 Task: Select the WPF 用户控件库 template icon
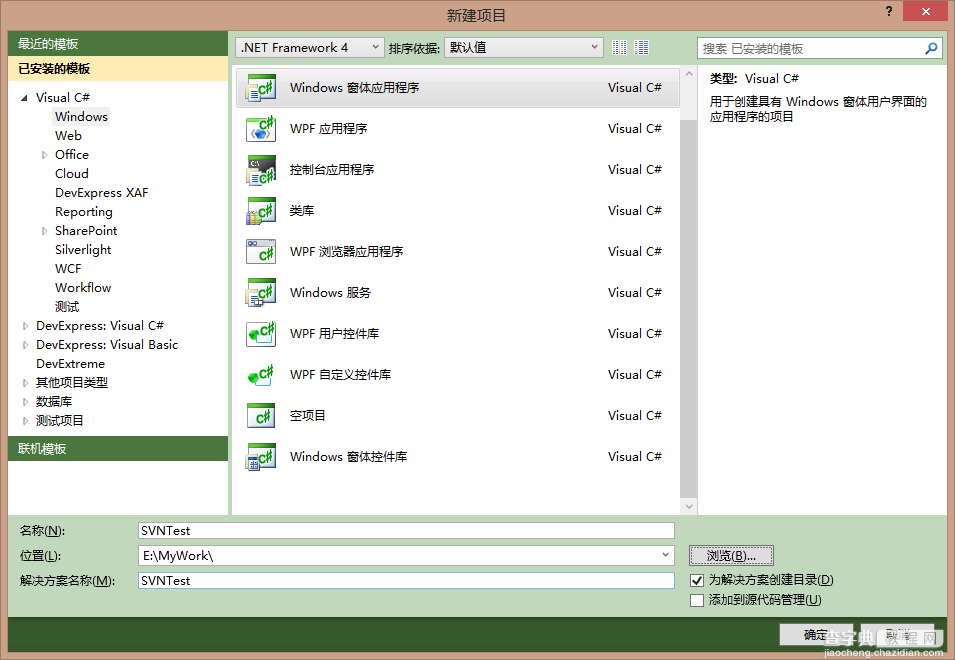coord(261,334)
